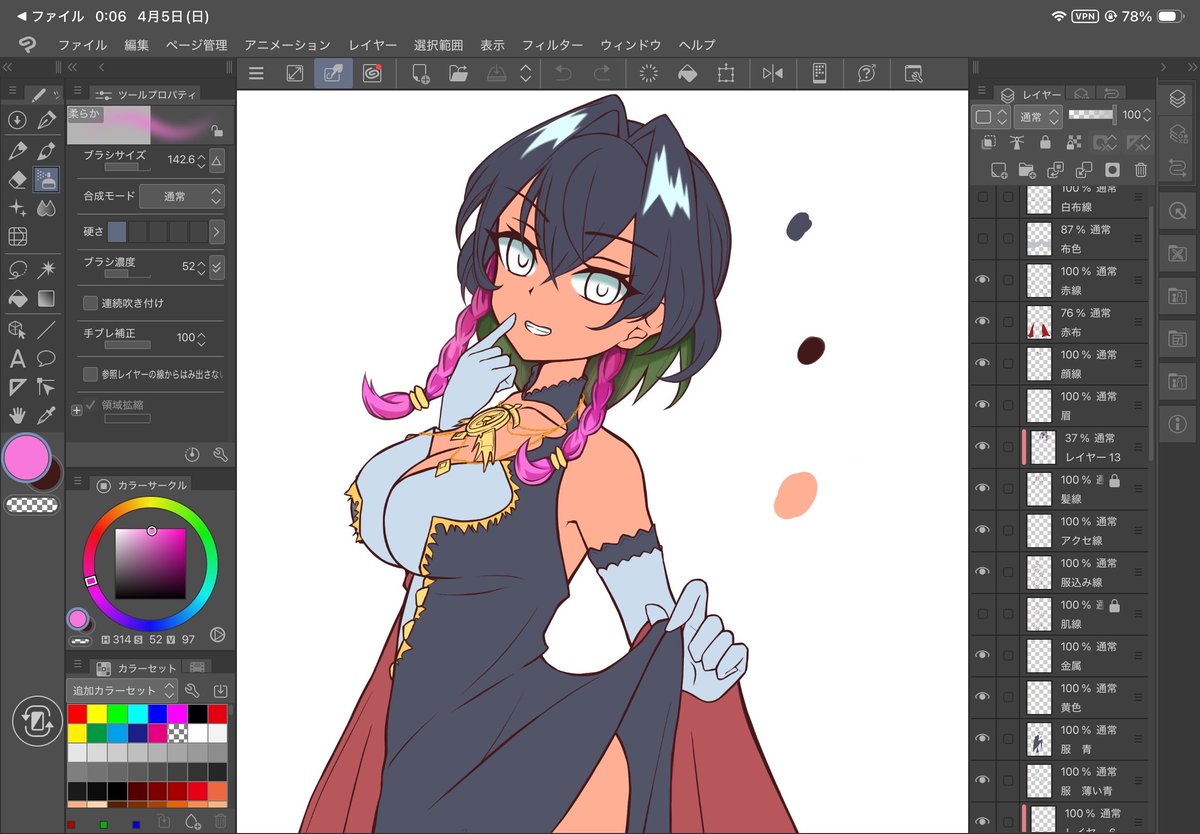Reset tool properties to initial settings
Screen dimensions: 1200x834
click(192, 455)
